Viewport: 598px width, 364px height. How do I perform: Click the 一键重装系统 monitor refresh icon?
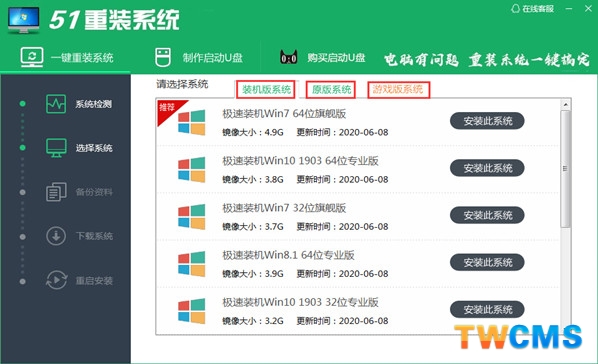click(32, 57)
